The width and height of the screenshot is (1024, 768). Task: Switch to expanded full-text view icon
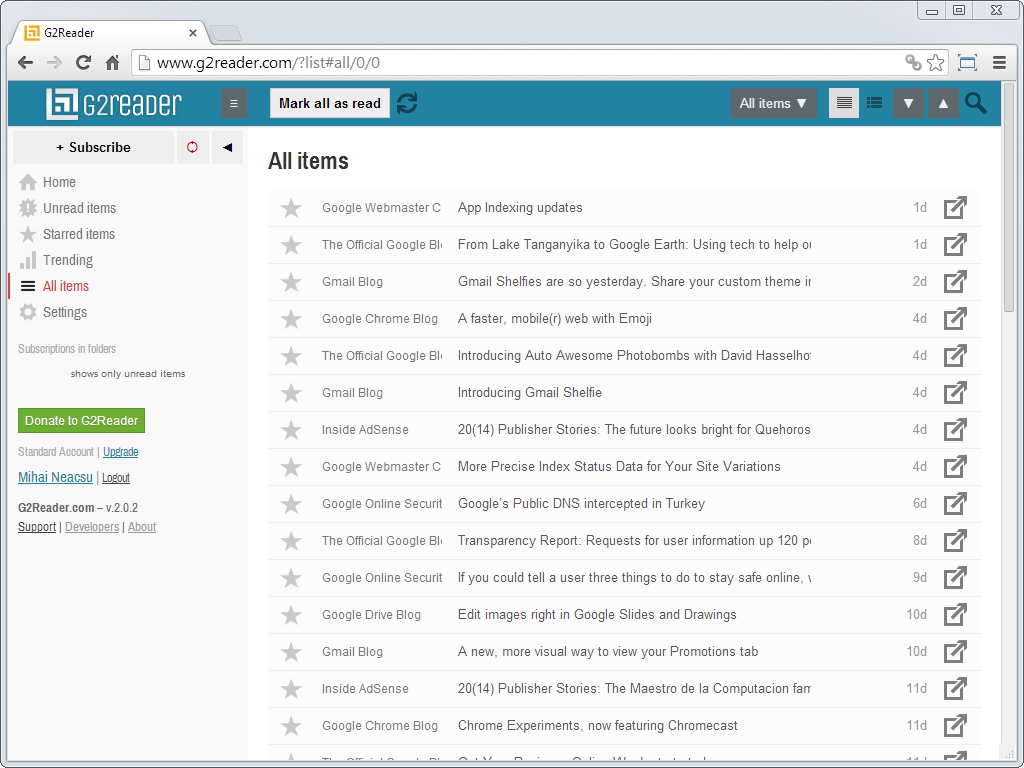click(844, 103)
